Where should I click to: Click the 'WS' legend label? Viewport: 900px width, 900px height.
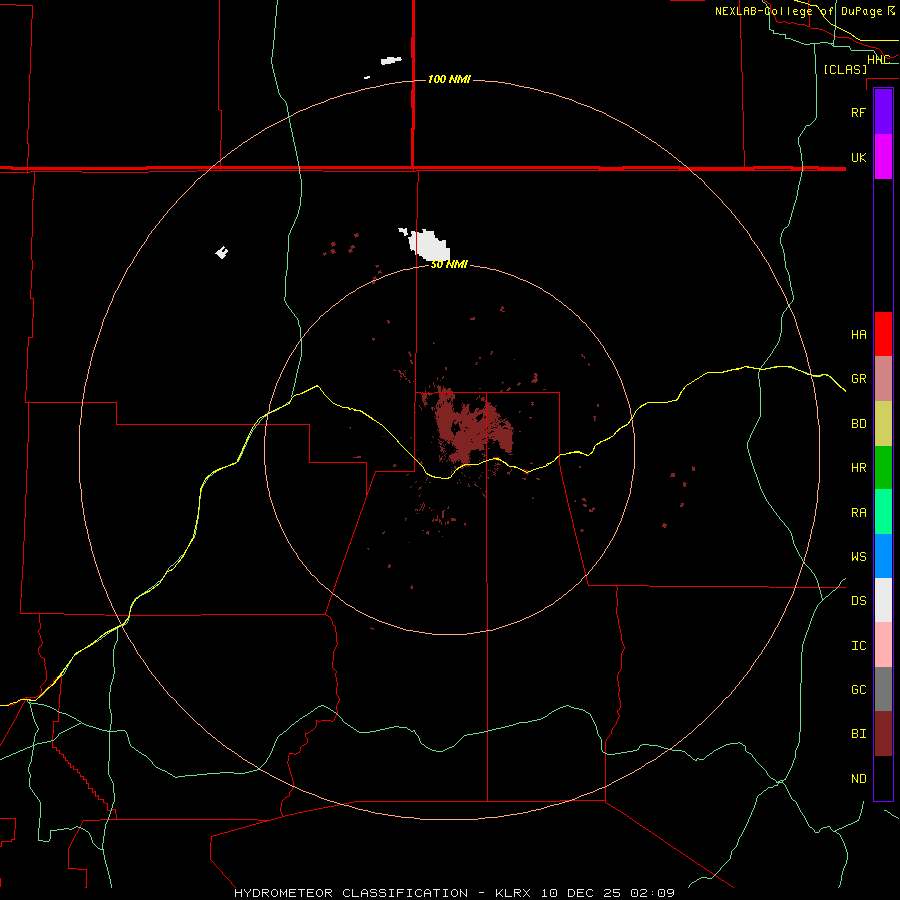pyautogui.click(x=858, y=556)
